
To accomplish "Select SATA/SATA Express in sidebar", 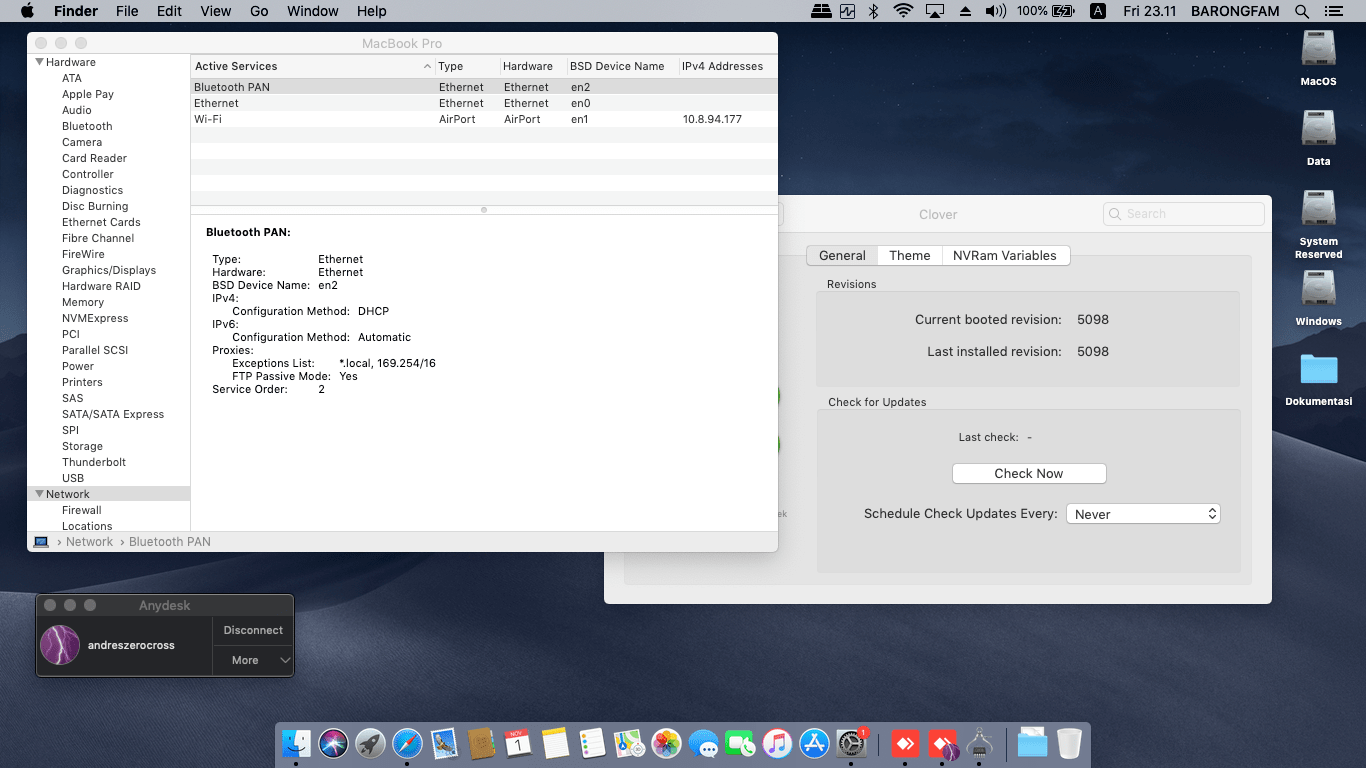I will pos(113,414).
